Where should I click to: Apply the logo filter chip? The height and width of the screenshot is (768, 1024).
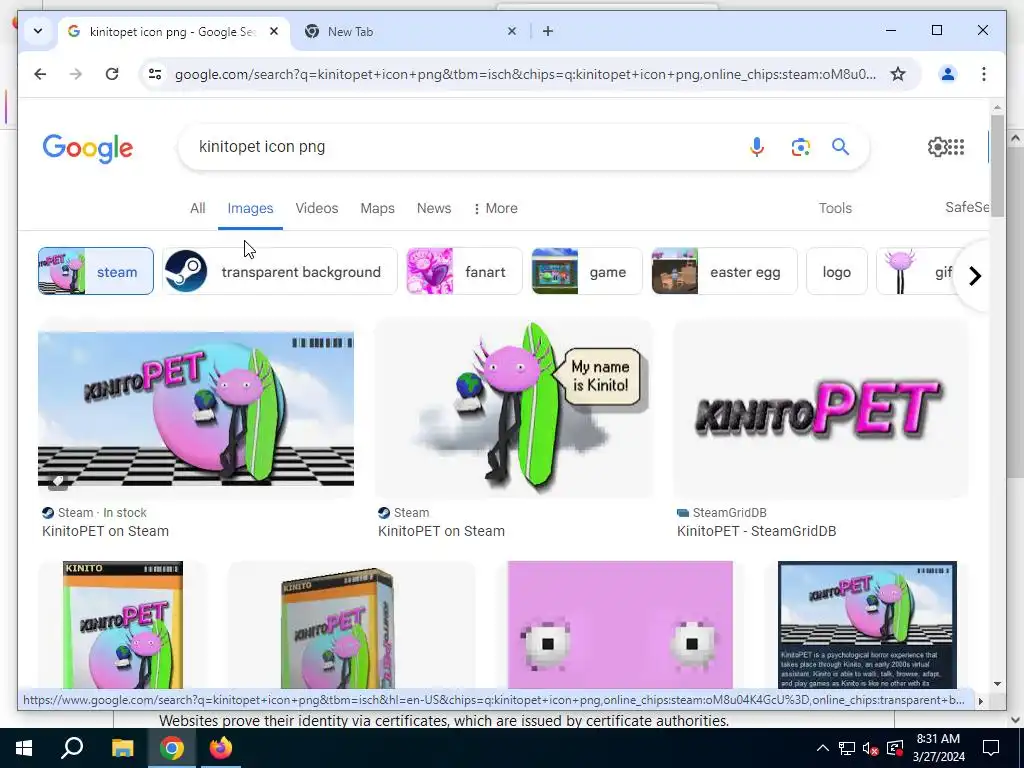[837, 271]
